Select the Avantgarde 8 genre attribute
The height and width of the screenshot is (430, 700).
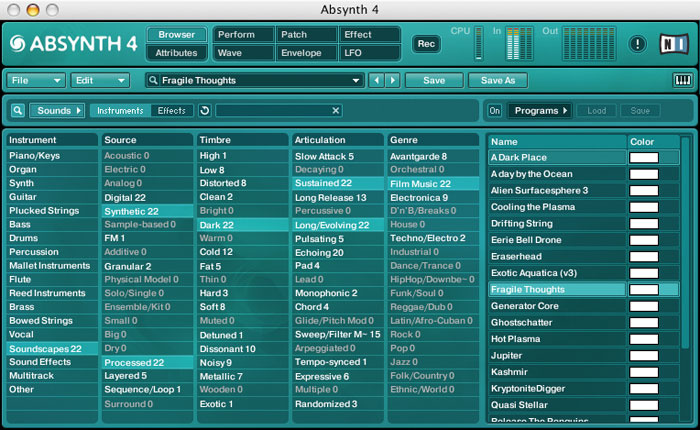433,156
